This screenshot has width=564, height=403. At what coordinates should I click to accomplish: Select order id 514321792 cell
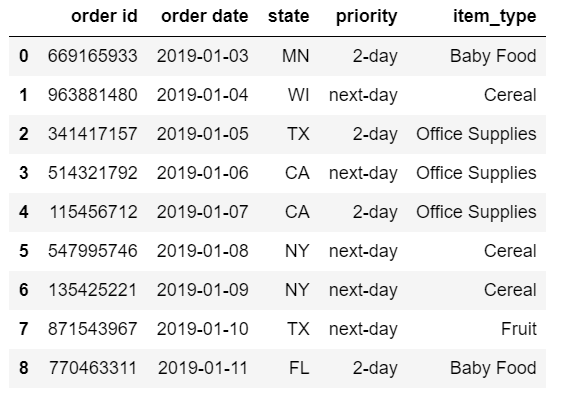93,173
